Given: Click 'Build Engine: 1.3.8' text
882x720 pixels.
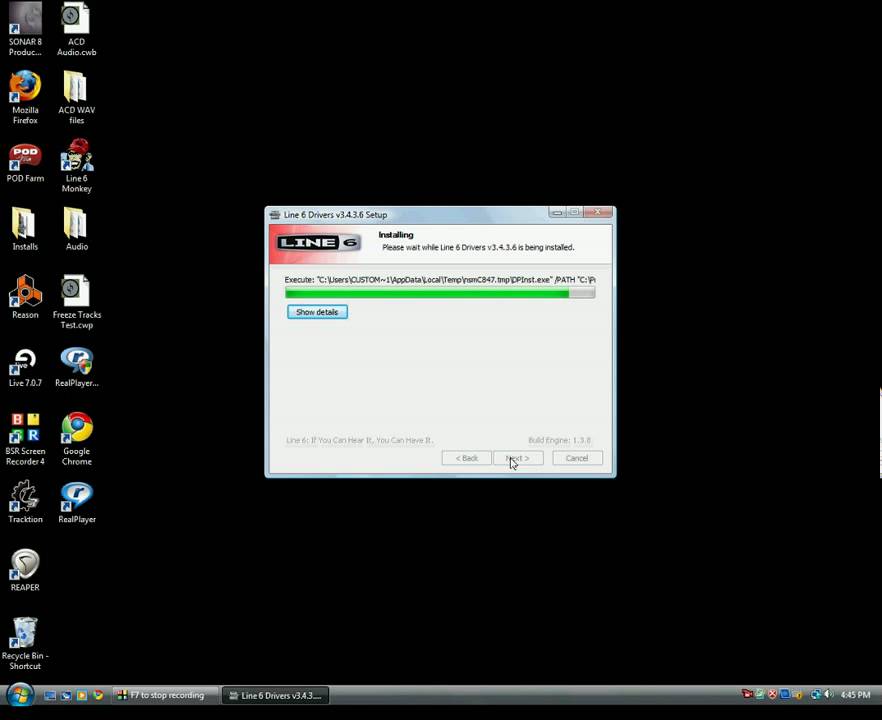Looking at the screenshot, I should tap(560, 440).
